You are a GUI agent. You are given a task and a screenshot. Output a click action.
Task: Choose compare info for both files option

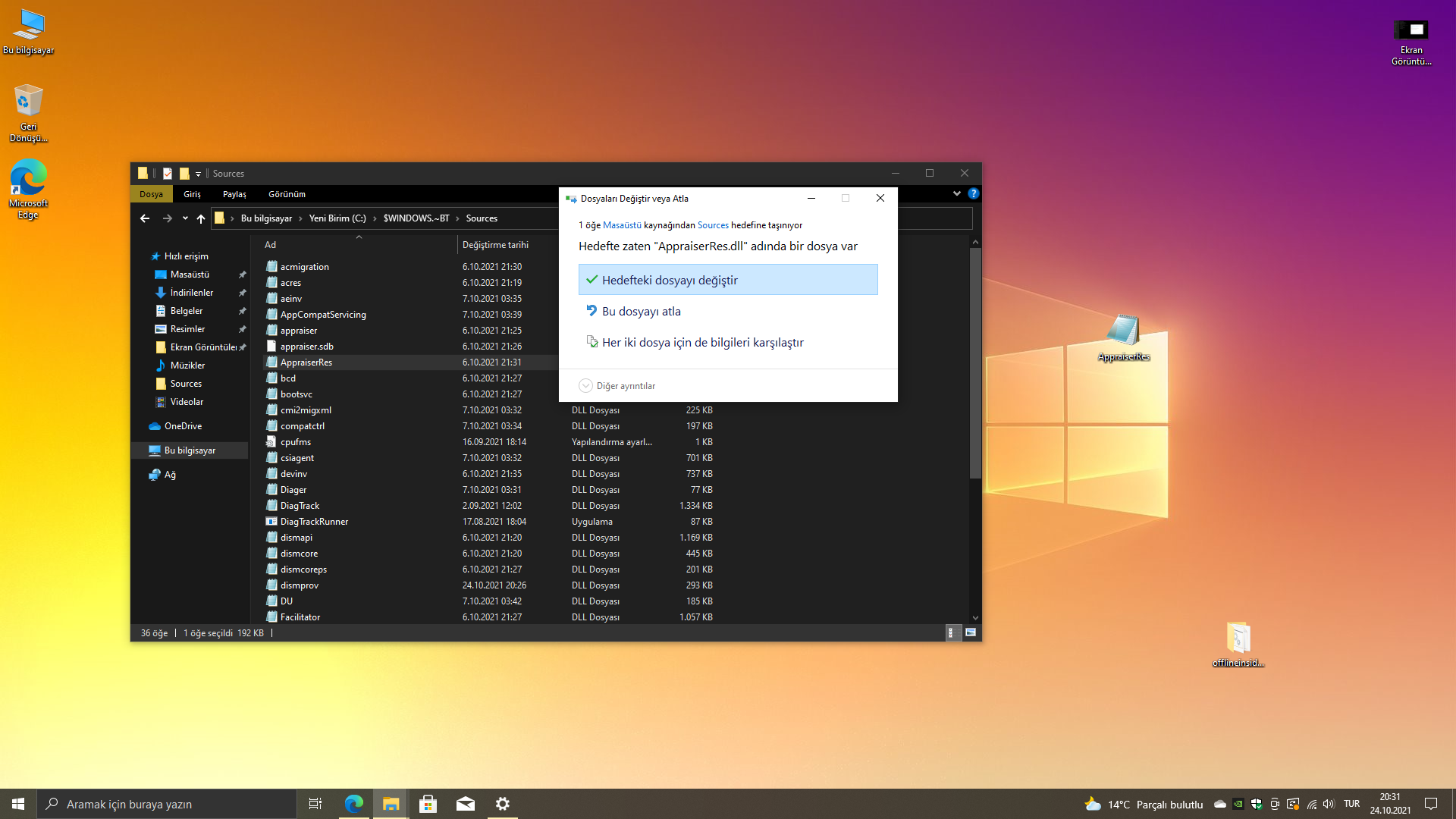click(728, 342)
